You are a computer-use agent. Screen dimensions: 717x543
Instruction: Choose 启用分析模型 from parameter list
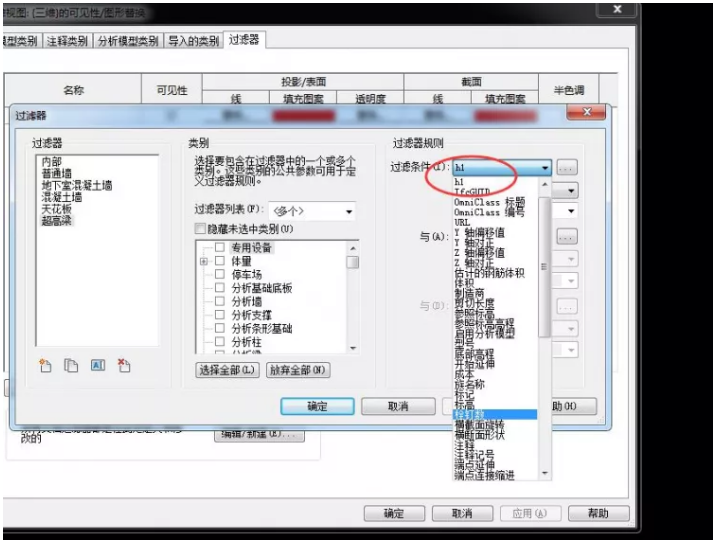[484, 333]
